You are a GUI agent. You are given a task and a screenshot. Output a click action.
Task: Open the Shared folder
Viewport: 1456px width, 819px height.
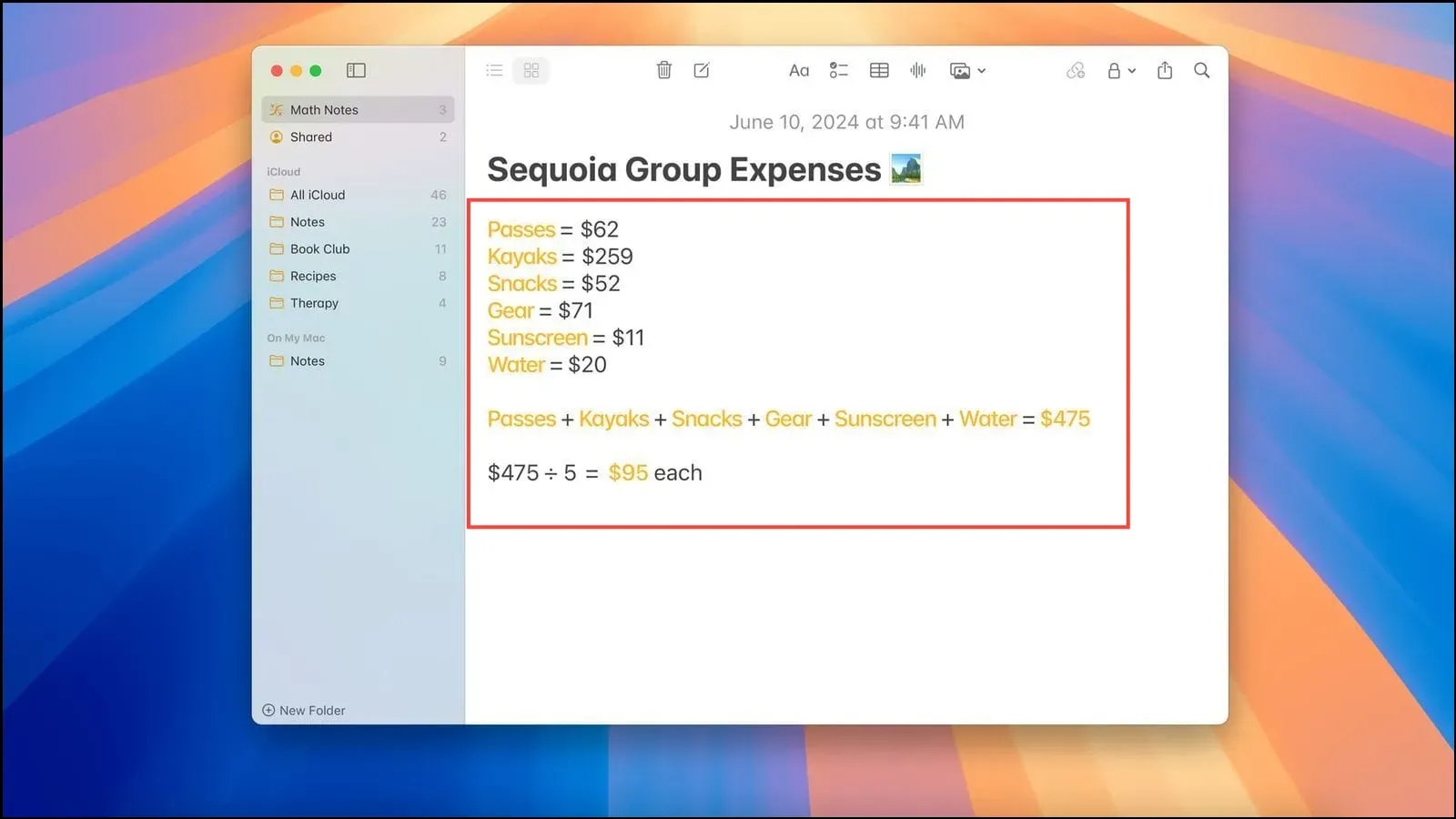coord(358,136)
